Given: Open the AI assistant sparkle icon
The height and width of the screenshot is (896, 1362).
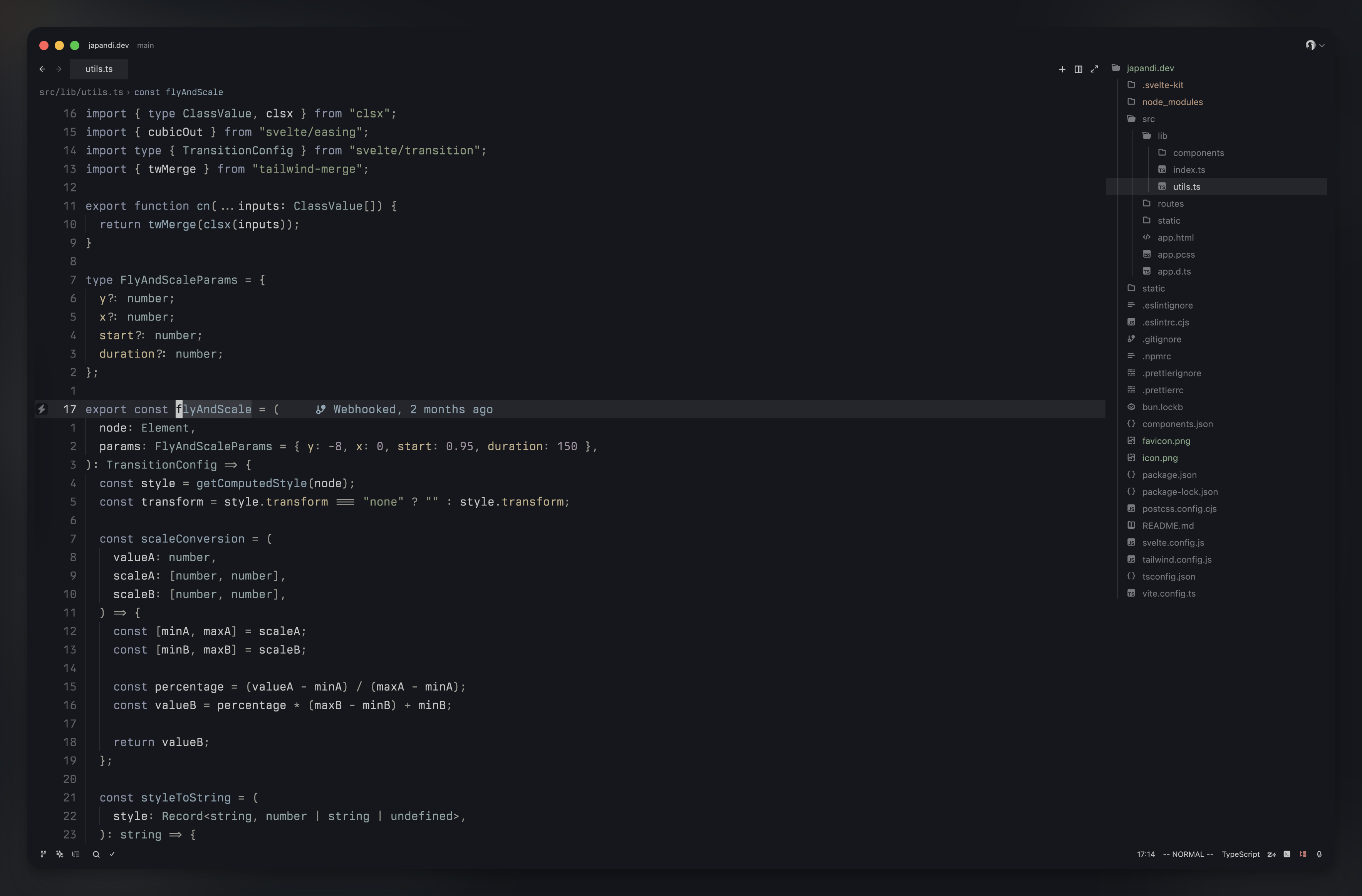Looking at the screenshot, I should pyautogui.click(x=60, y=854).
